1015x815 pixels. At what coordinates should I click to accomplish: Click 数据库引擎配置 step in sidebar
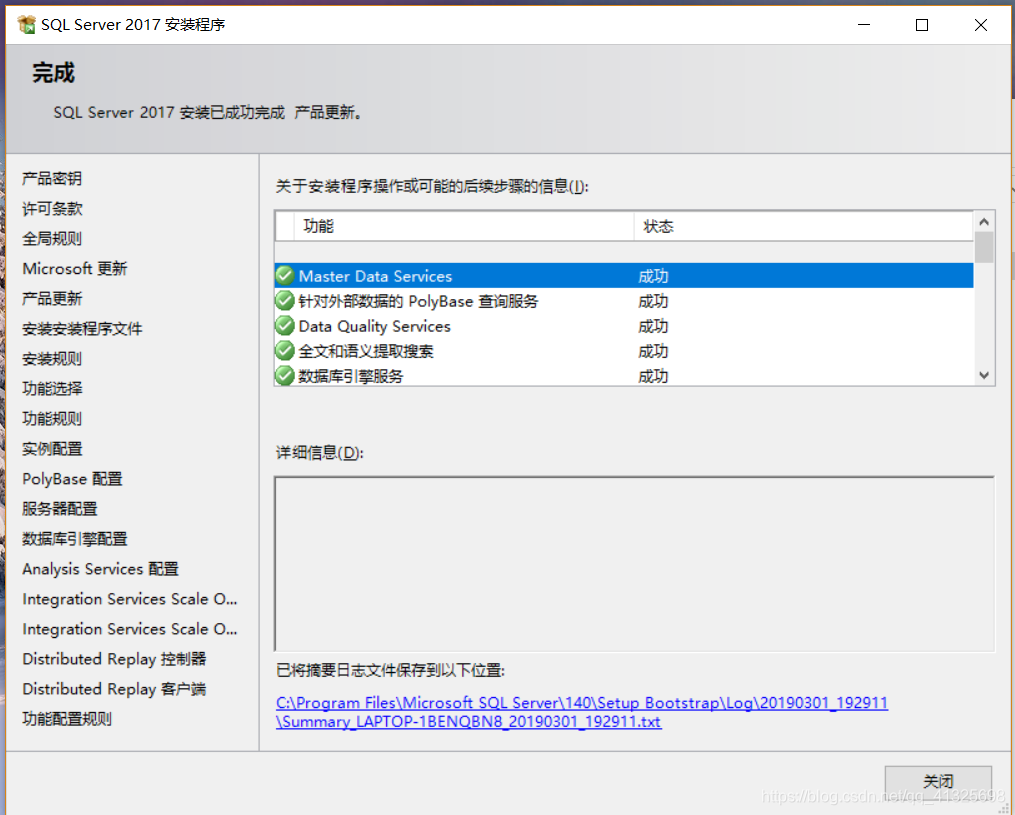click(x=74, y=539)
